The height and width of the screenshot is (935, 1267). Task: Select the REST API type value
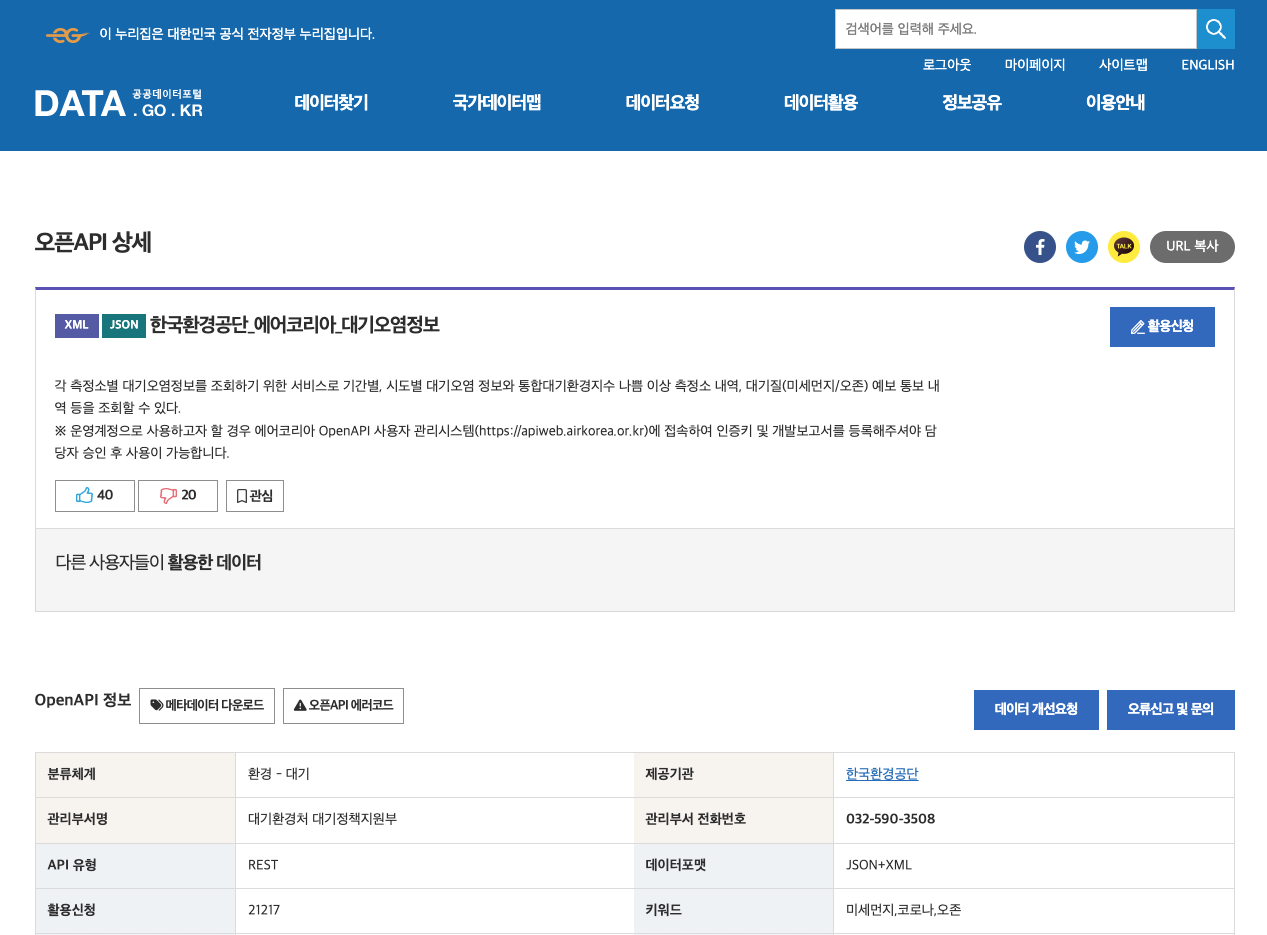[x=263, y=865]
